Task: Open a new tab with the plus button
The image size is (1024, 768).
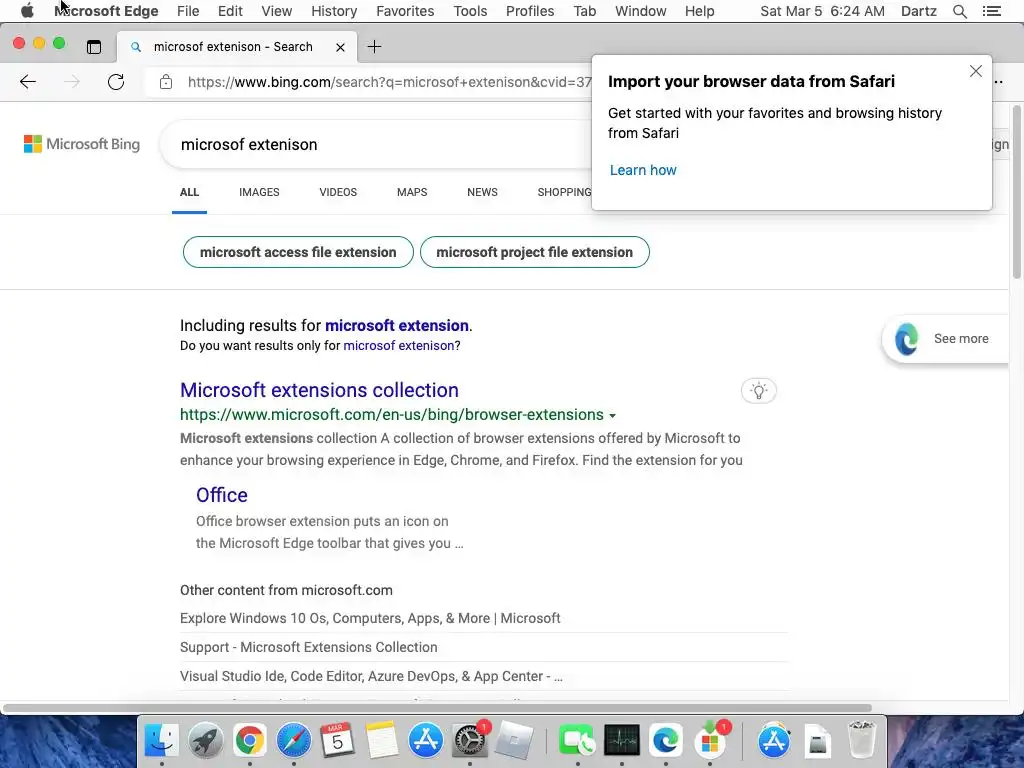Action: [x=374, y=46]
